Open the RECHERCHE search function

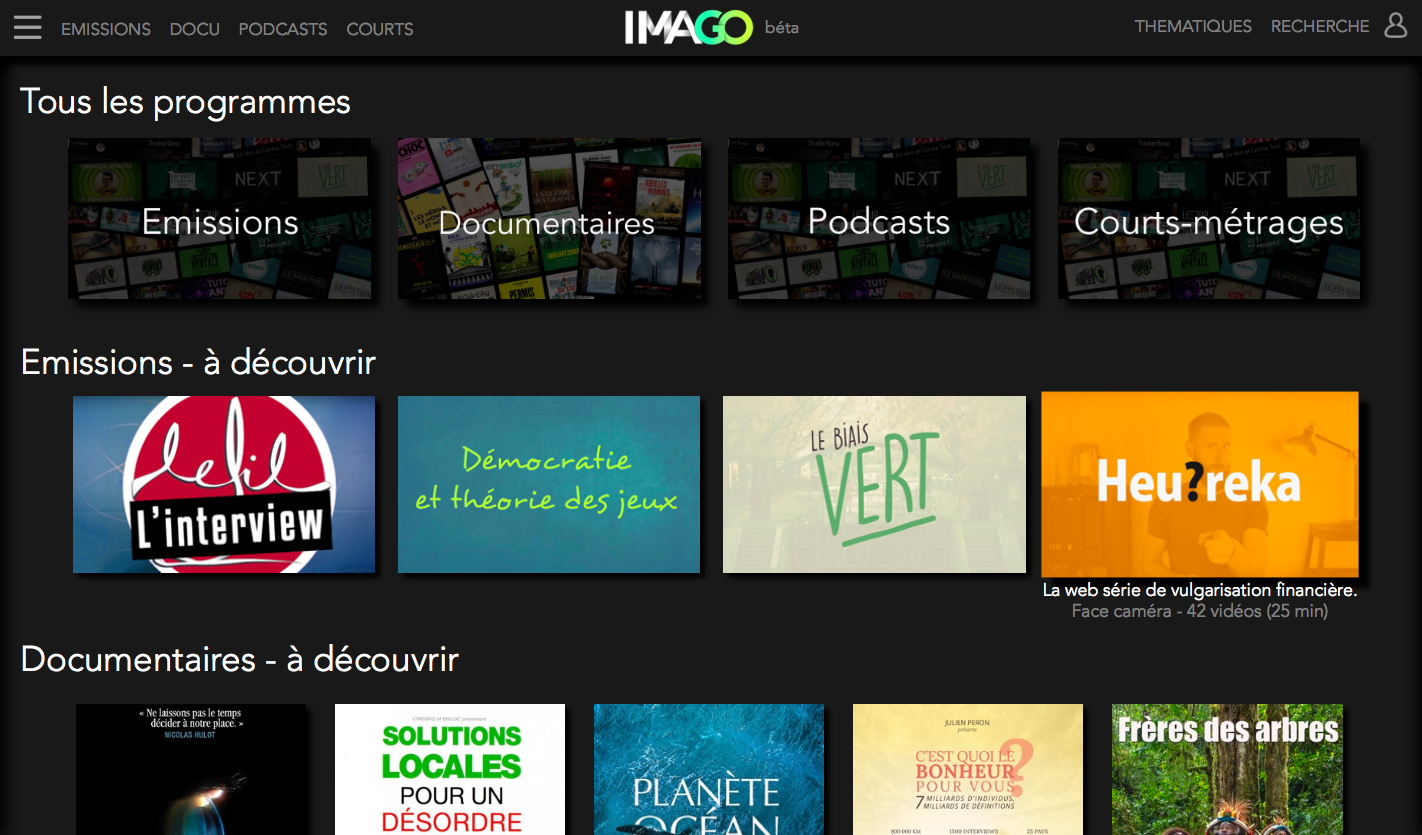(x=1319, y=26)
